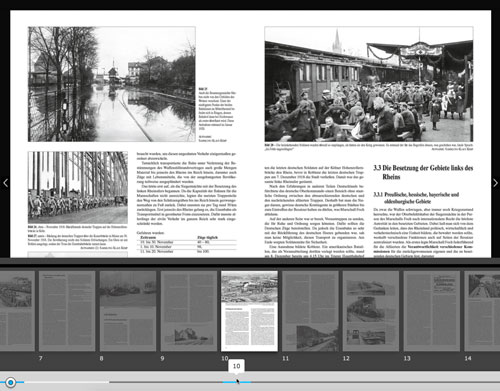
Task: Click page label 13 under thumbnails
Action: coord(407,358)
